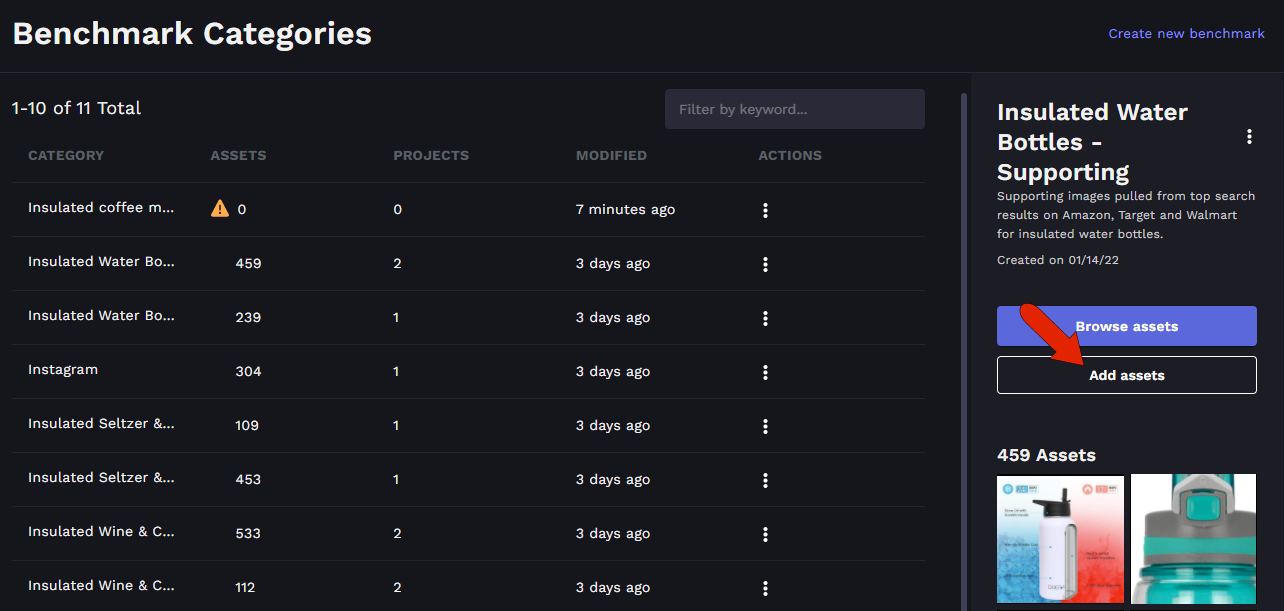
Task: Open kebab menu for 533-asset row
Action: (765, 534)
